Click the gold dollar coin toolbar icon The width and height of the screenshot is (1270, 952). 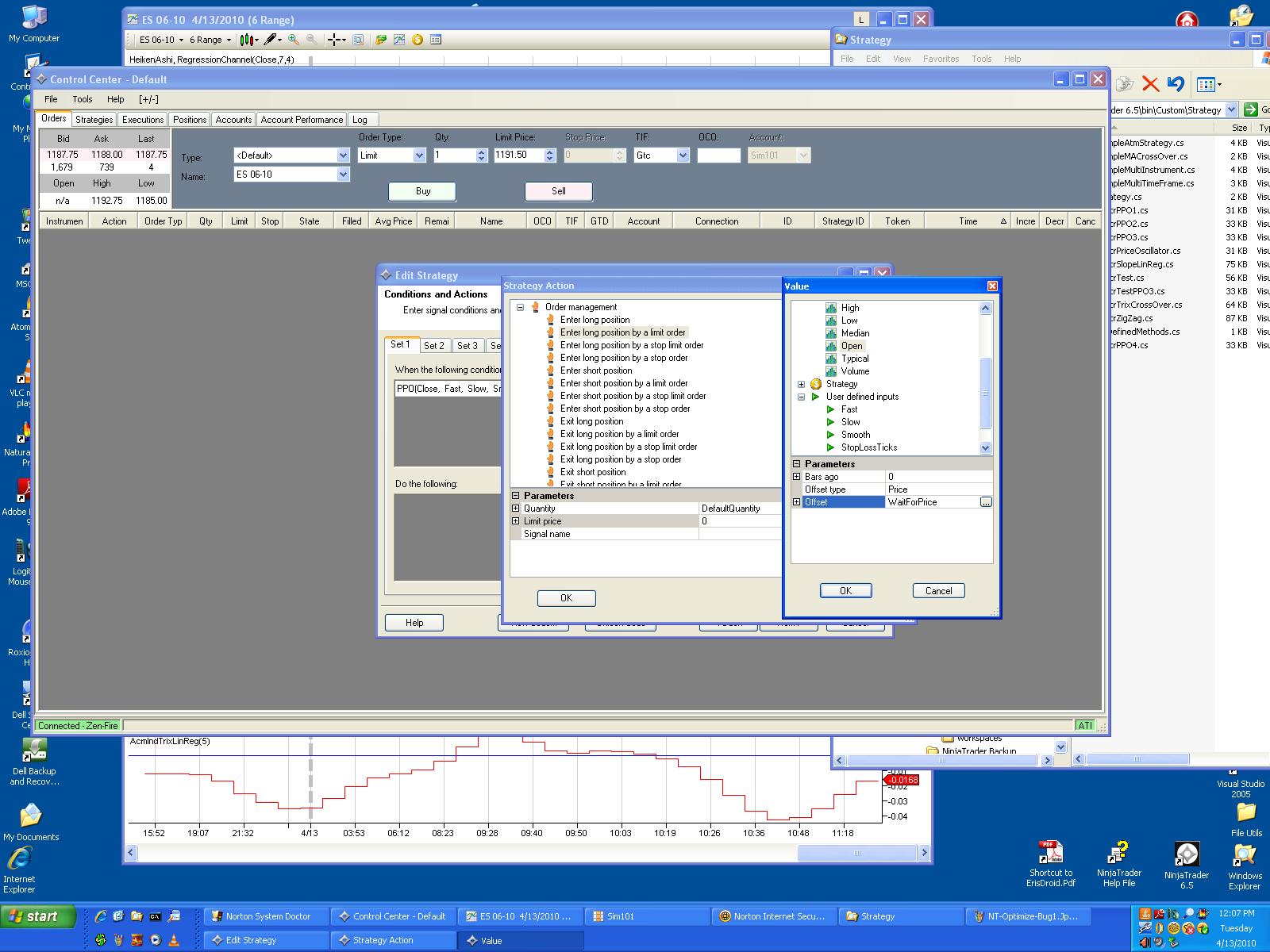418,40
